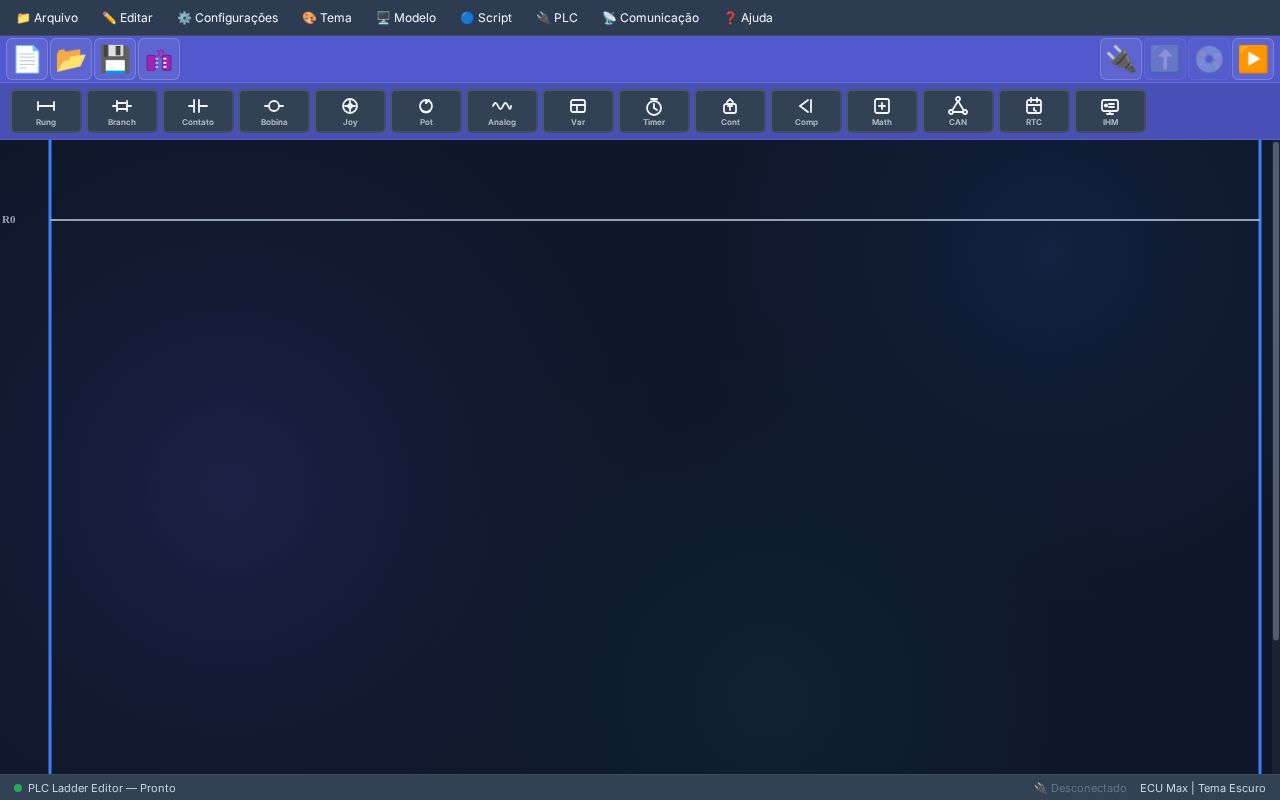Open the Script menu
Viewport: 1280px width, 800px height.
click(x=486, y=18)
